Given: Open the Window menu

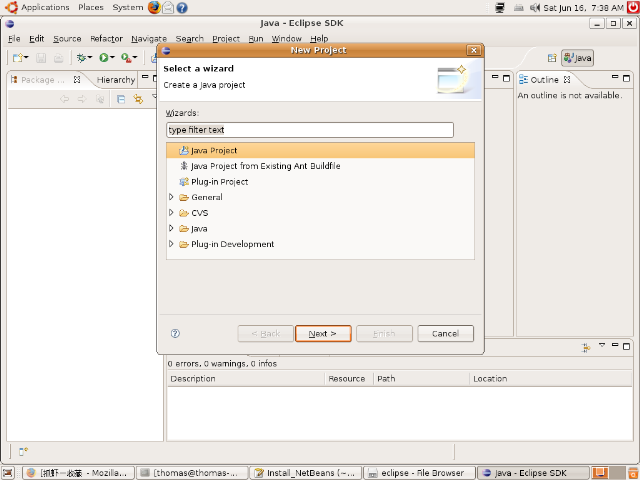Looking at the screenshot, I should point(287,39).
